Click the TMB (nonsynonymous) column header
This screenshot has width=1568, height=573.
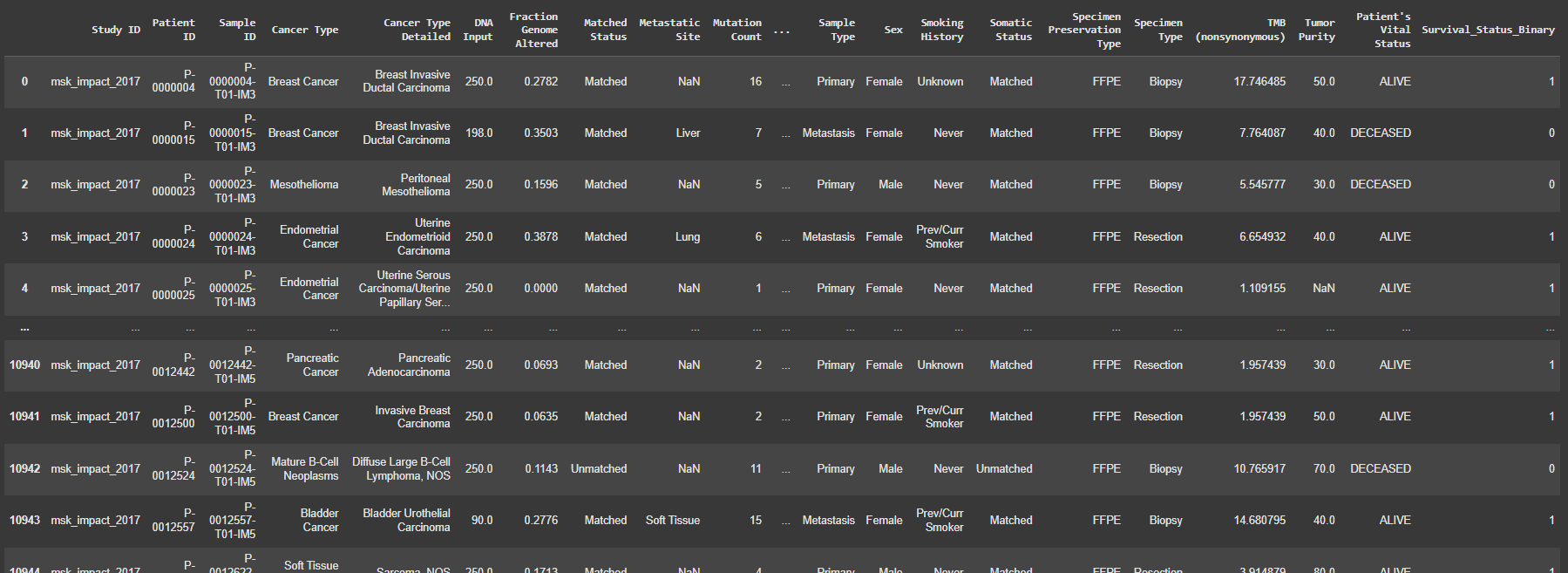(1240, 30)
